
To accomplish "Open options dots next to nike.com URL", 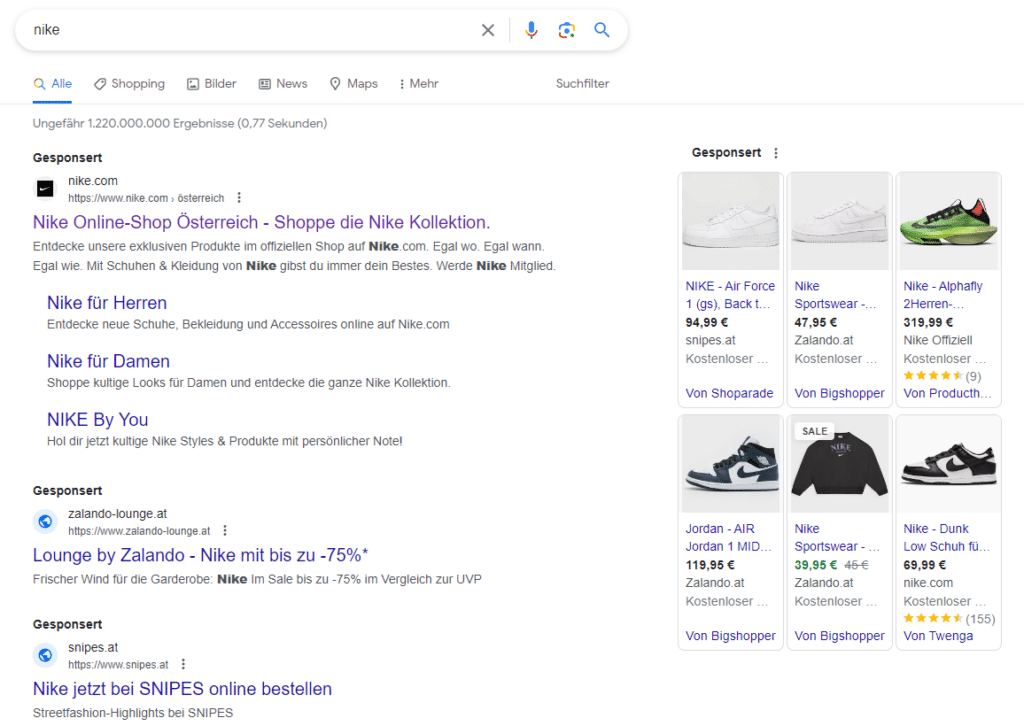I will click(x=239, y=197).
